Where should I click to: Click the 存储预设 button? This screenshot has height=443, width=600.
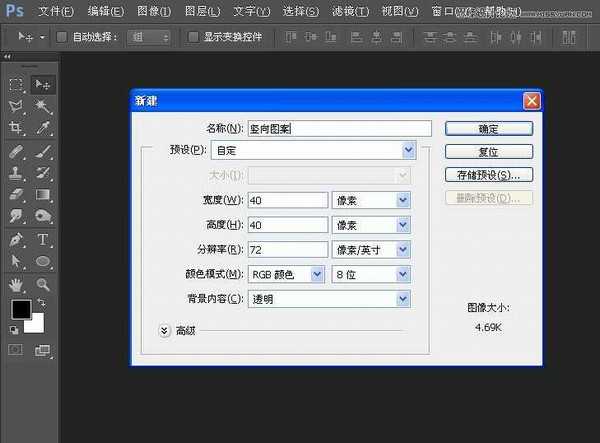488,175
